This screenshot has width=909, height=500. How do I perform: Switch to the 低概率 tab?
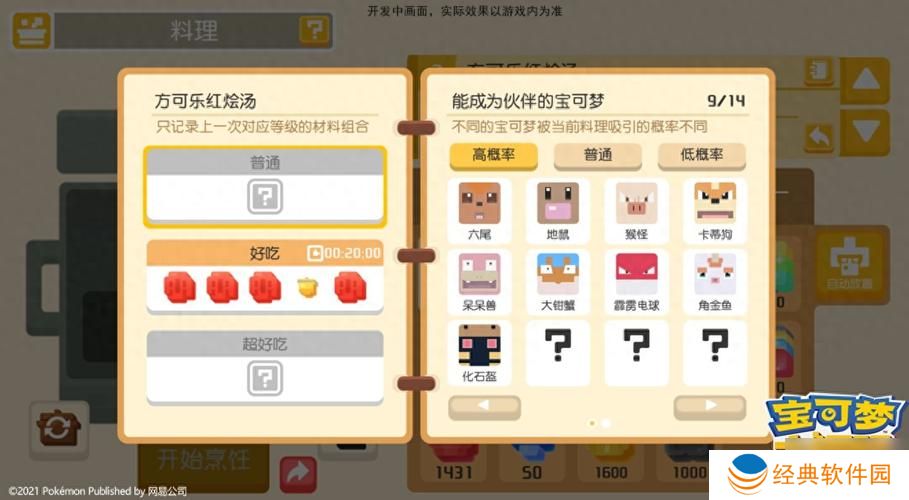pyautogui.click(x=701, y=155)
